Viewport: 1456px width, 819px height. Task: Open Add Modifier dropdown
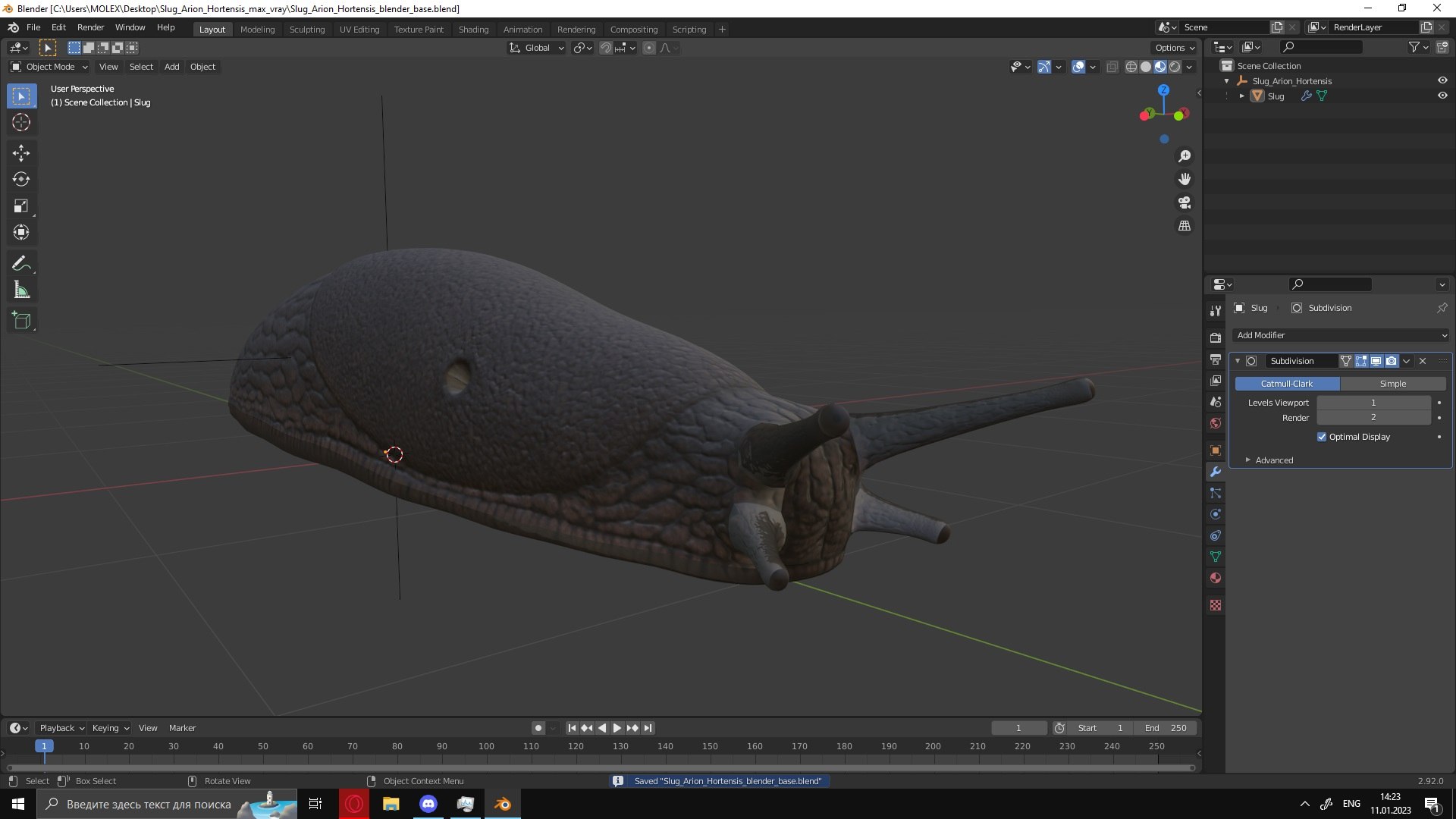coord(1341,335)
